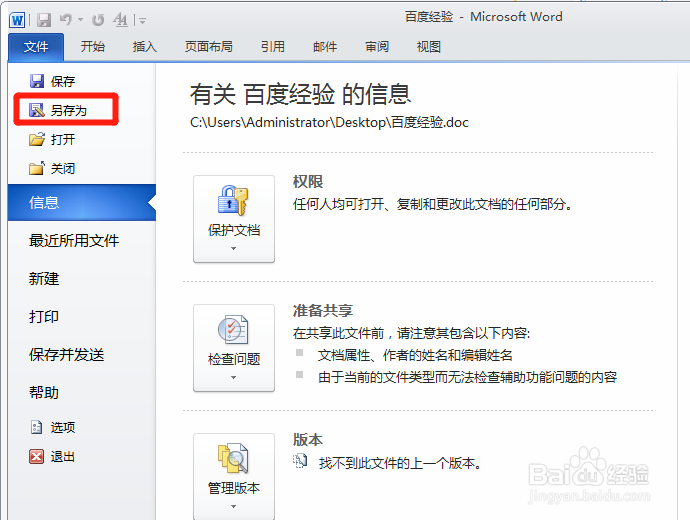690x520 pixels.
Task: Click the 版本 heading
Action: pyautogui.click(x=308, y=439)
